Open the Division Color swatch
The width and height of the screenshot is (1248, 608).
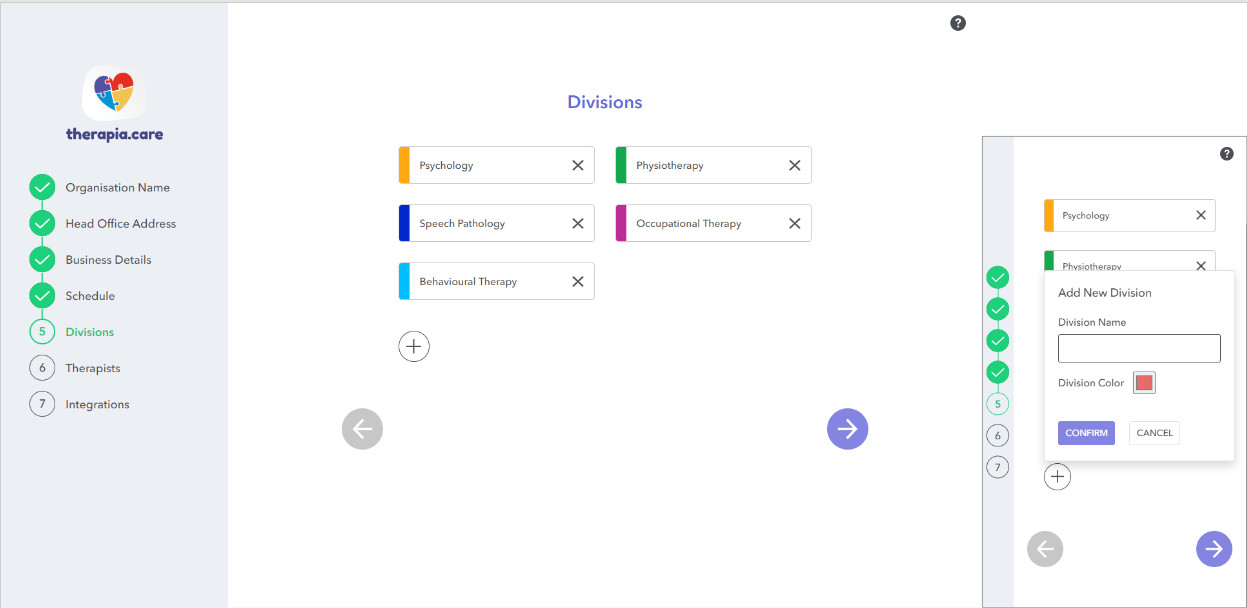(1144, 383)
